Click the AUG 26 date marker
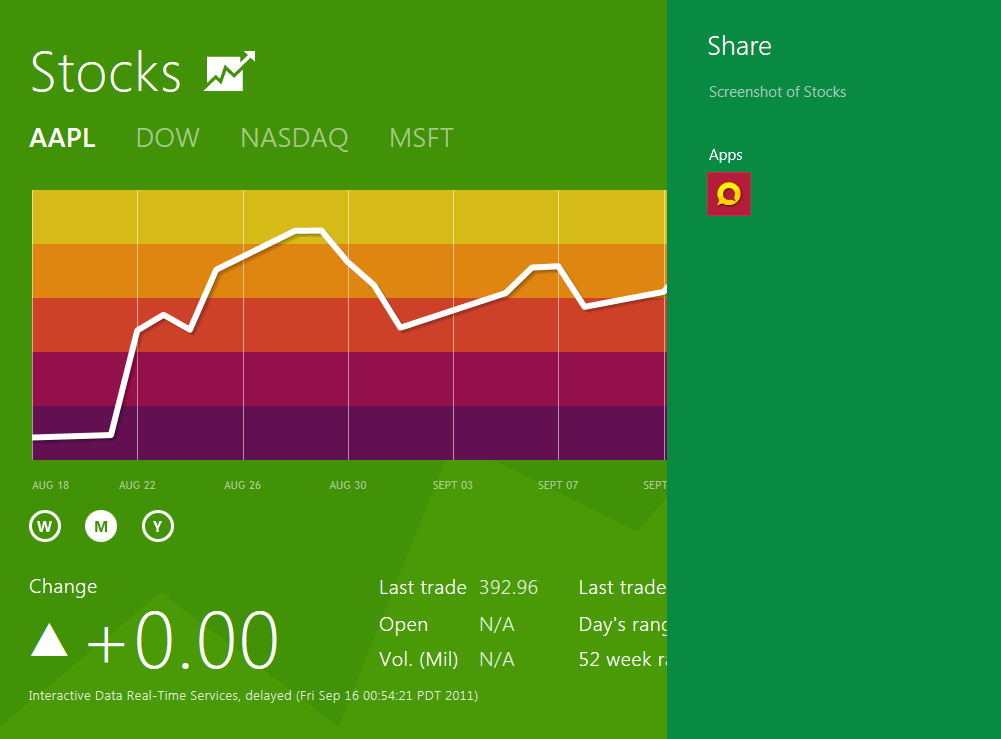This screenshot has width=1001, height=739. 243,485
